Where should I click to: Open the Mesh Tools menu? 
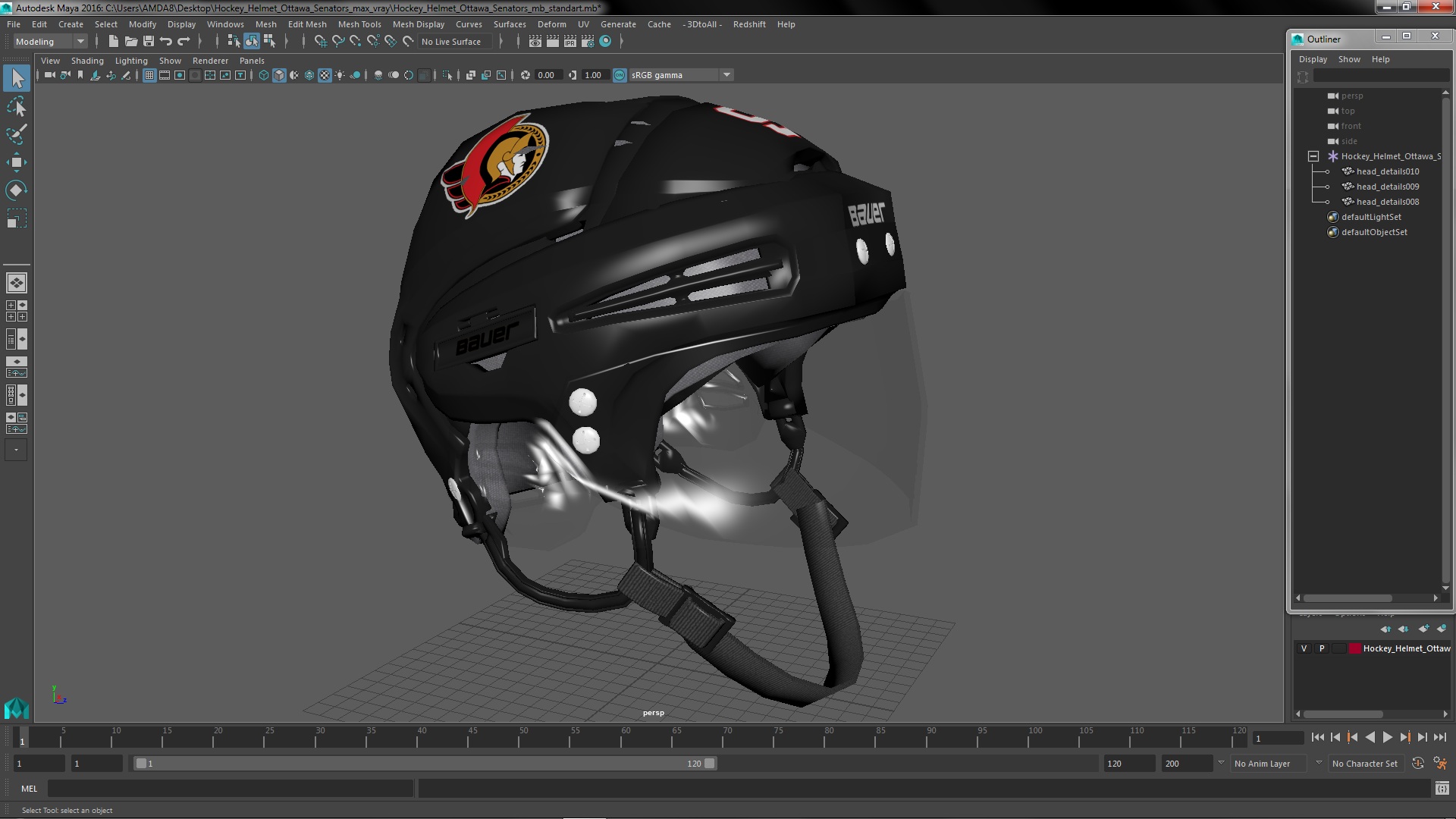click(359, 24)
